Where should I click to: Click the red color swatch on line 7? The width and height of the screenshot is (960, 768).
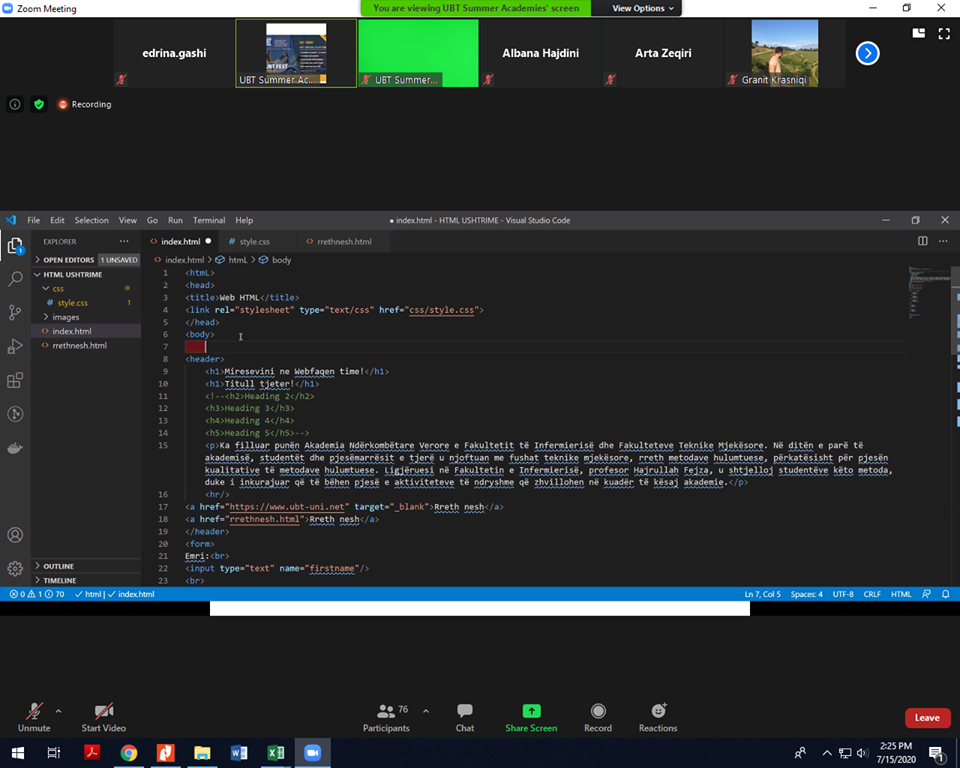click(x=195, y=346)
